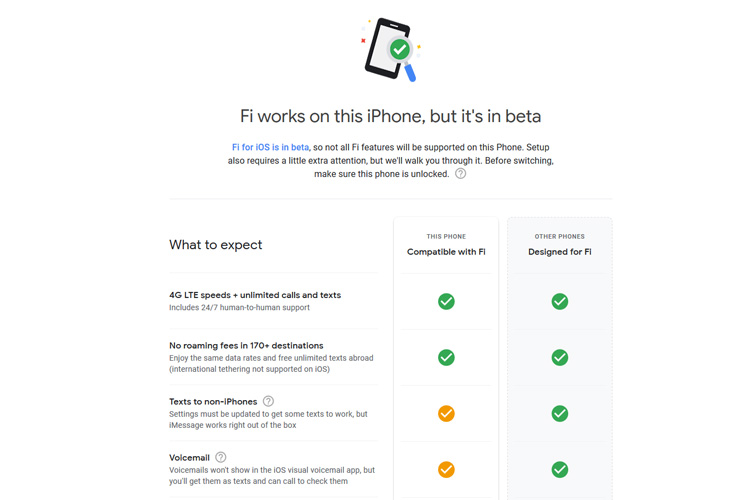Click '4G LTE speeds + unlimited calls' row title
The image size is (750, 500).
click(x=255, y=295)
